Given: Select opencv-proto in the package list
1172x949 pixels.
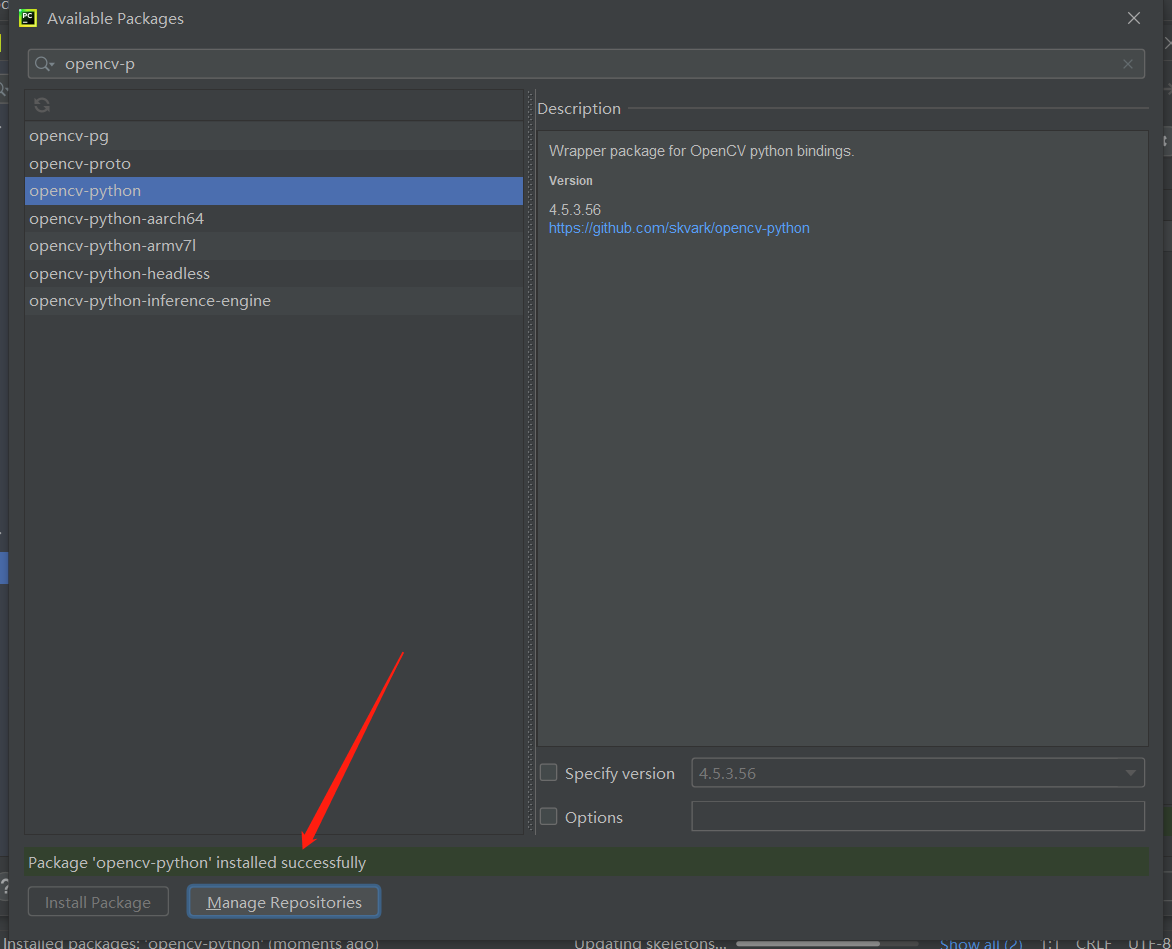Looking at the screenshot, I should pyautogui.click(x=274, y=164).
